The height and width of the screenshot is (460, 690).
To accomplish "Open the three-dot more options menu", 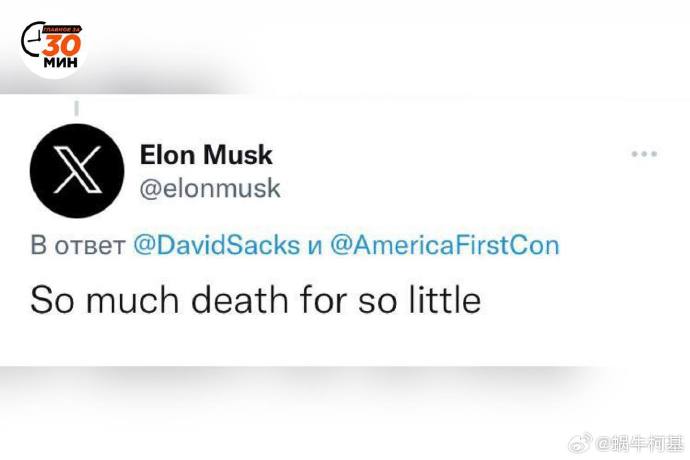I will click(644, 155).
